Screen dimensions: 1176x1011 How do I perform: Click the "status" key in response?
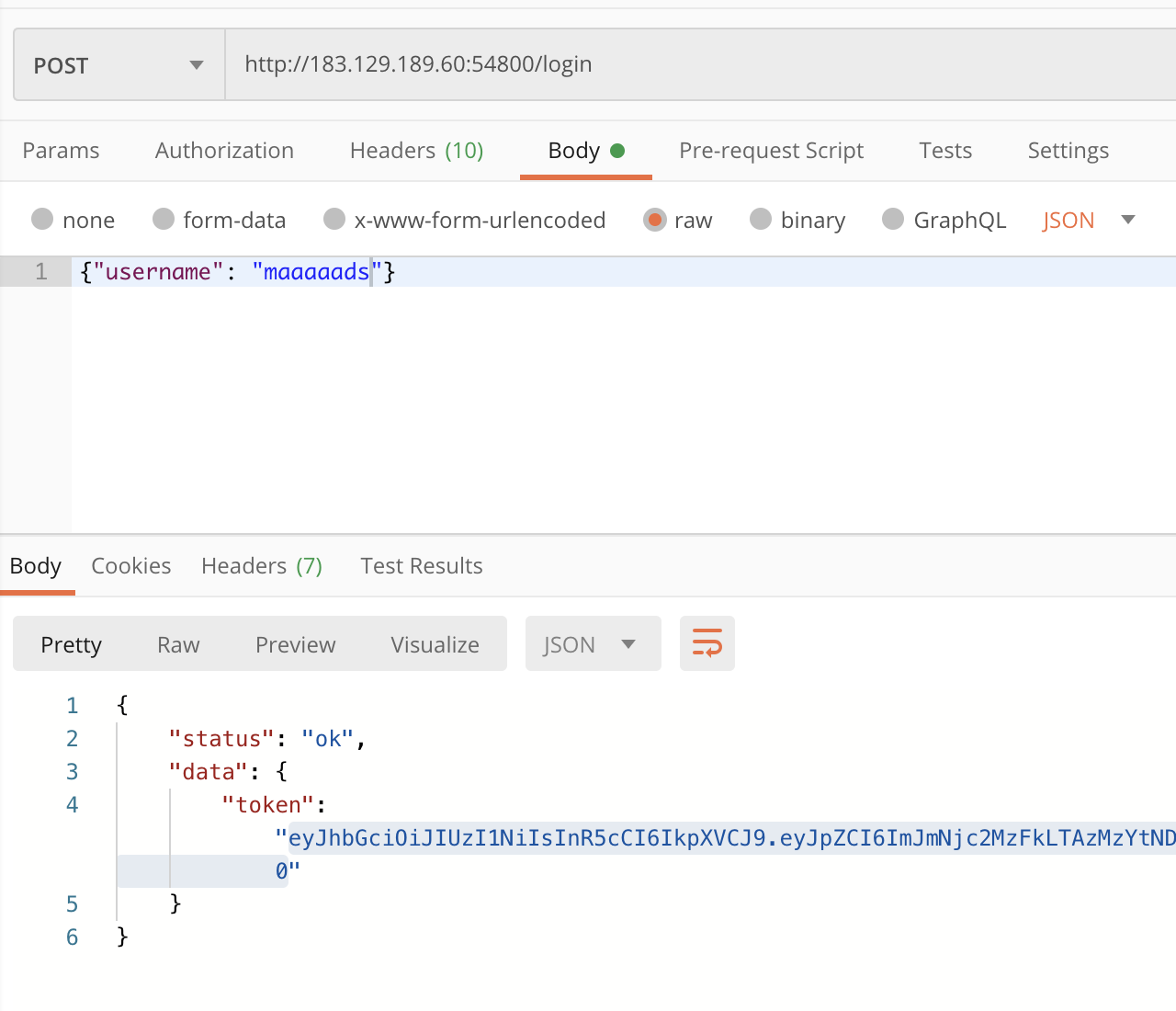pyautogui.click(x=221, y=739)
